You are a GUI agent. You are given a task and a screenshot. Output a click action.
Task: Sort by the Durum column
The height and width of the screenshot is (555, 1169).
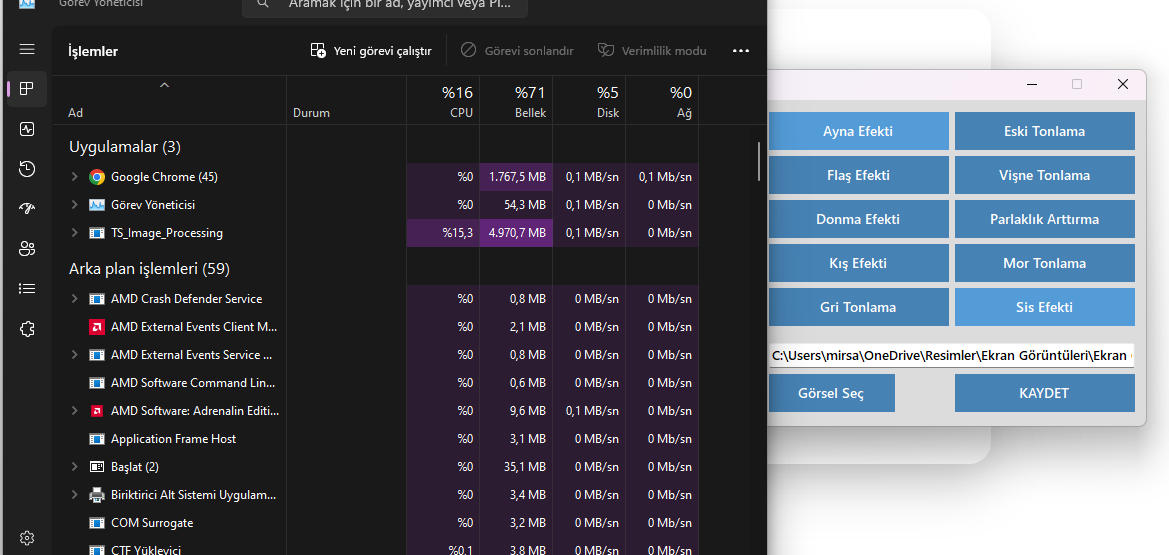347,101
